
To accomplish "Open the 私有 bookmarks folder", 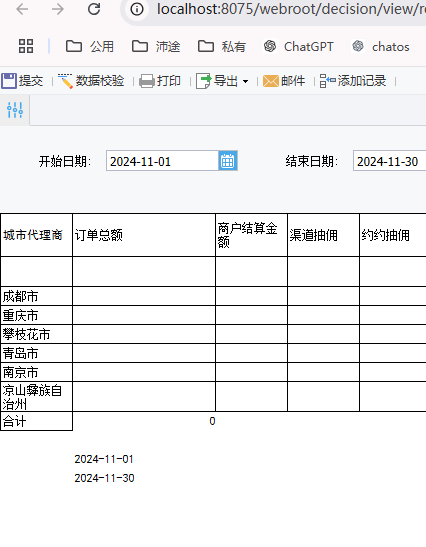I will click(222, 46).
